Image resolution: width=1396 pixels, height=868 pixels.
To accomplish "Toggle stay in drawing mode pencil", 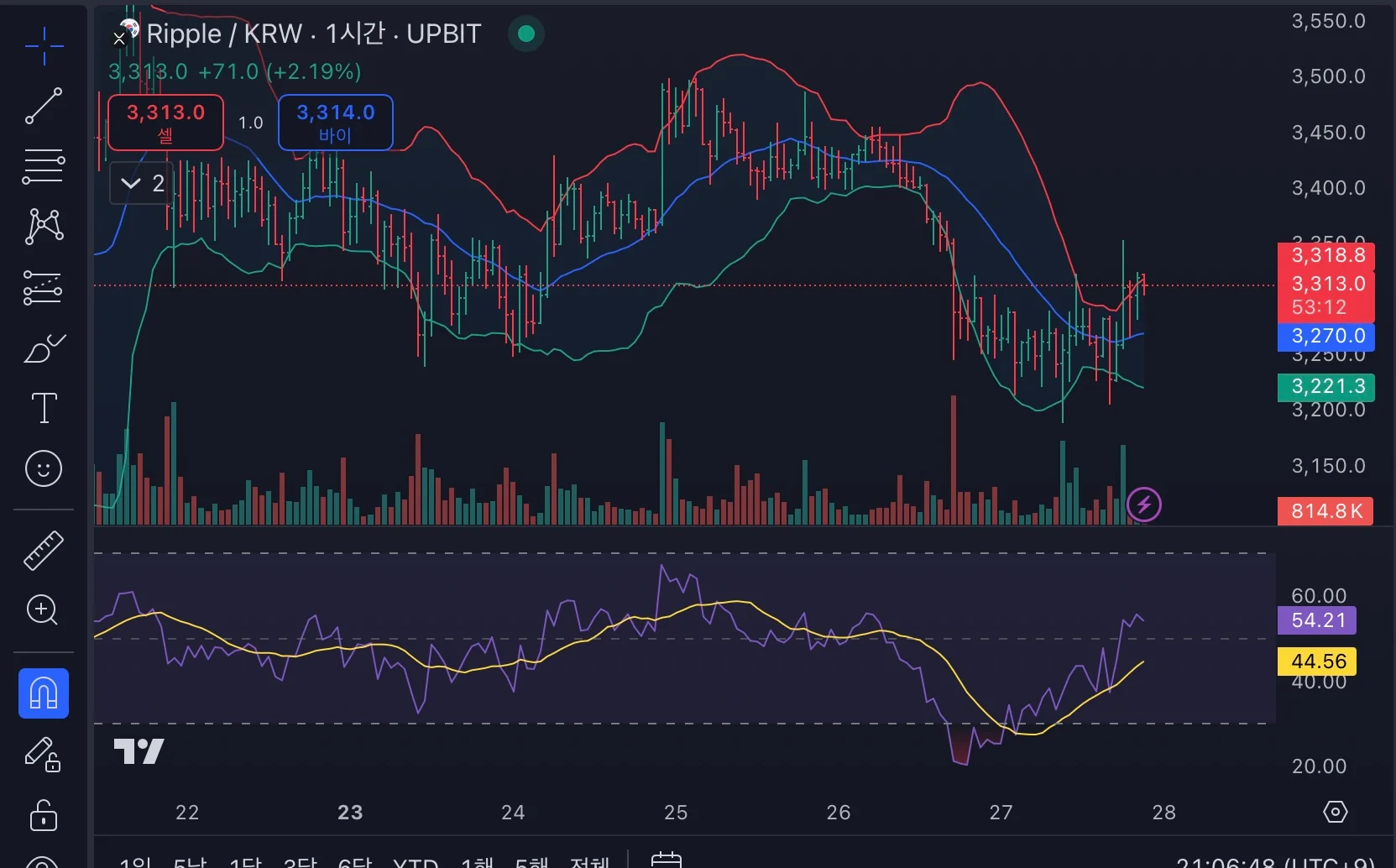I will tap(44, 754).
